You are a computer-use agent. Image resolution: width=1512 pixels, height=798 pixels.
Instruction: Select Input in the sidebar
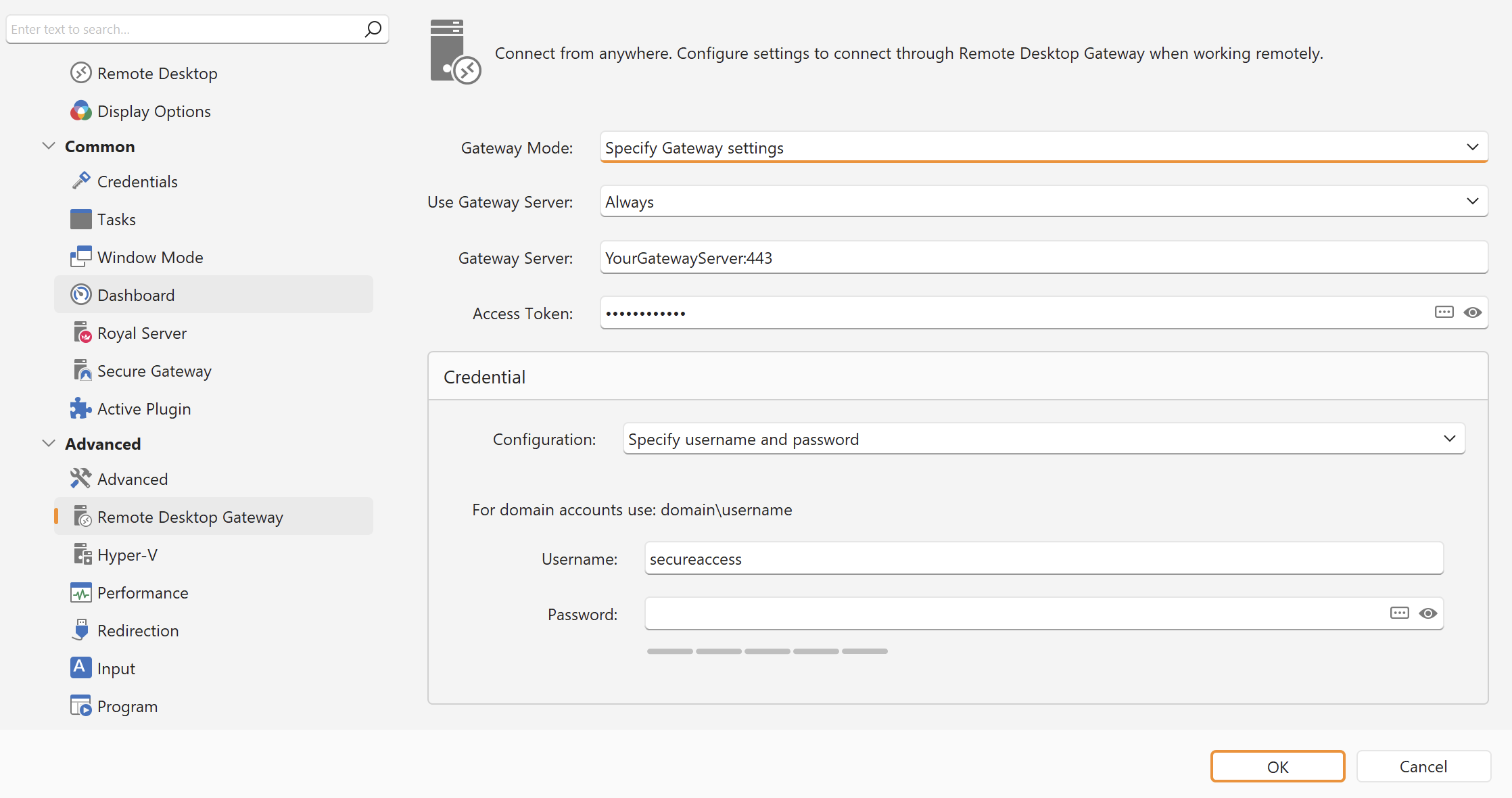(214, 668)
